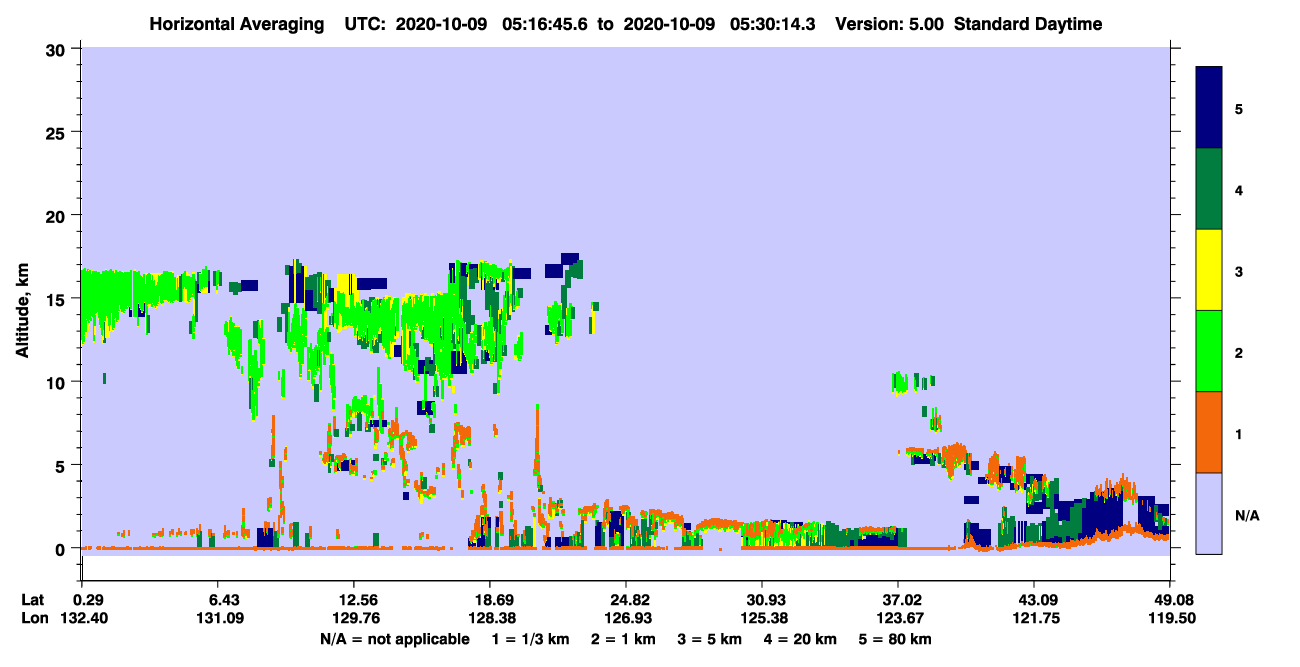This screenshot has width=1300, height=667.
Task: Click the '3 = 5 km' legend entry
Action: pyautogui.click(x=709, y=639)
